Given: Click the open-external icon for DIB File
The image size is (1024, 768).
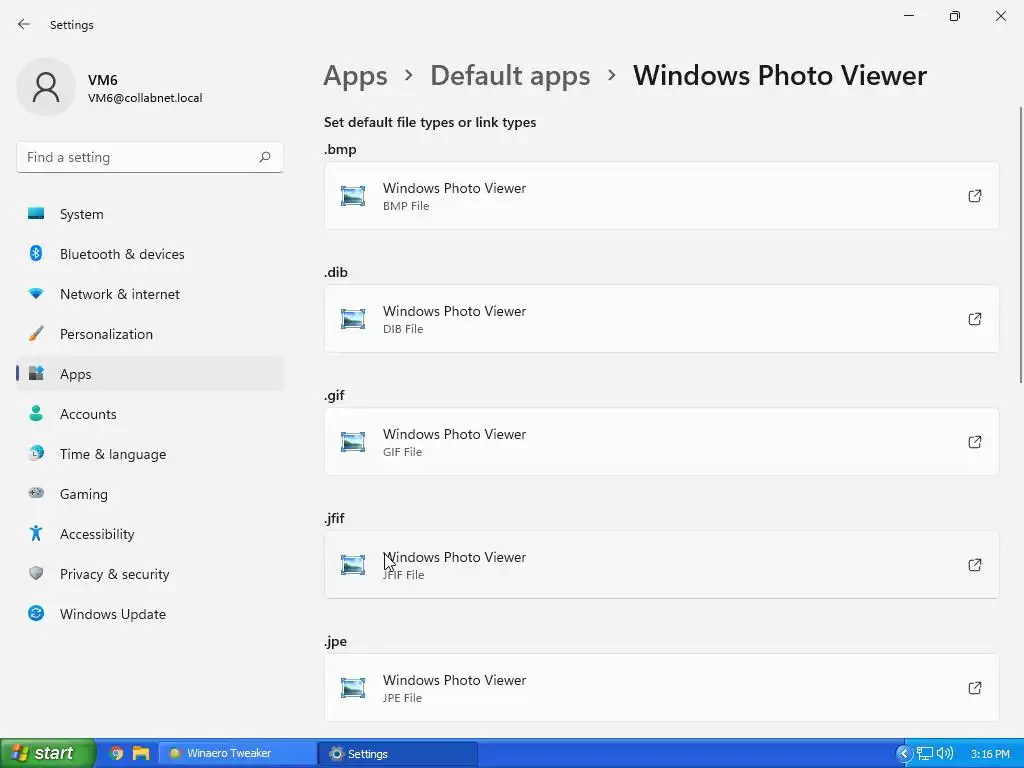Looking at the screenshot, I should tap(974, 319).
